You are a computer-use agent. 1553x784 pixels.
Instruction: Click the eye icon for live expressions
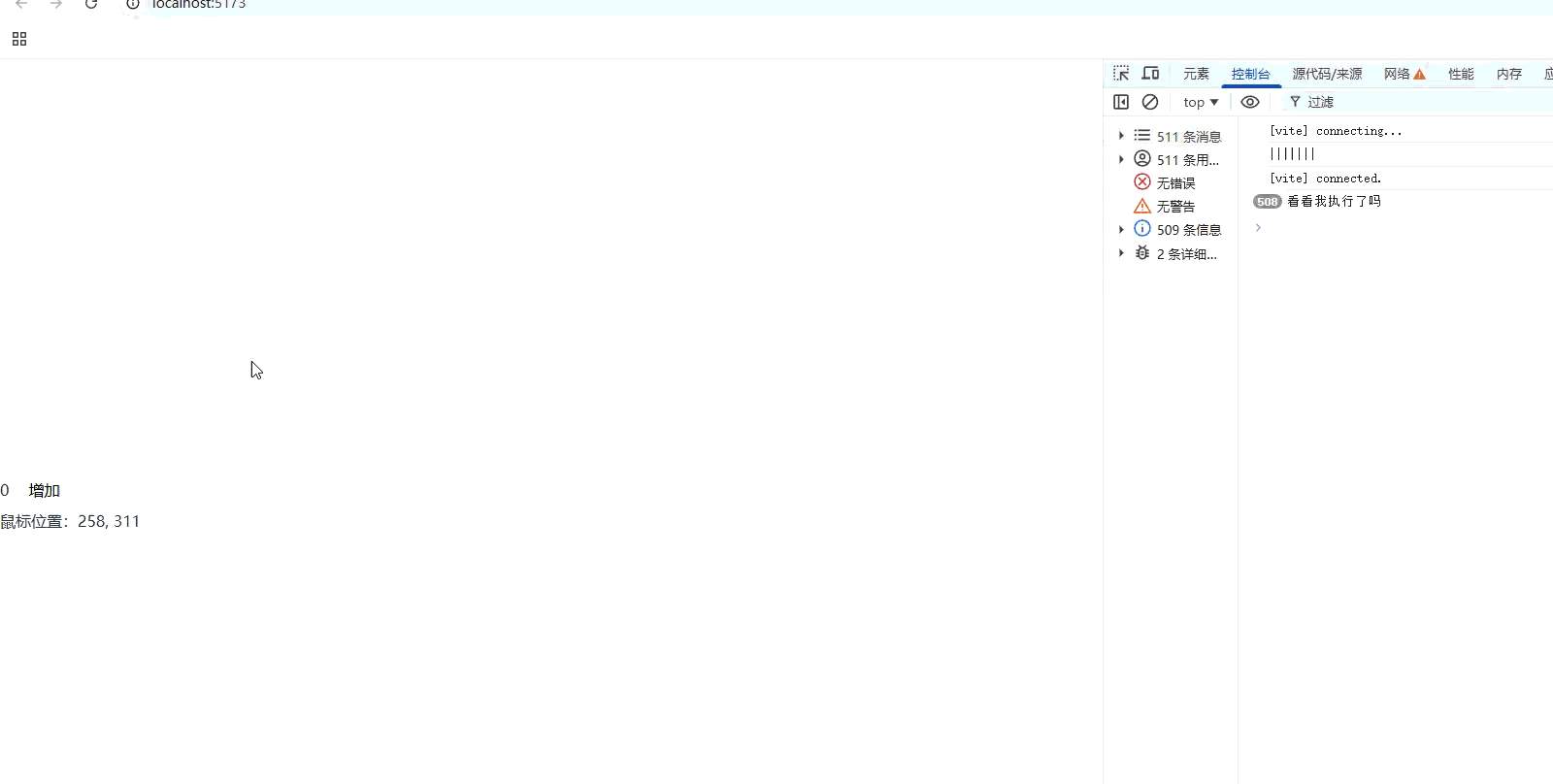(x=1250, y=102)
